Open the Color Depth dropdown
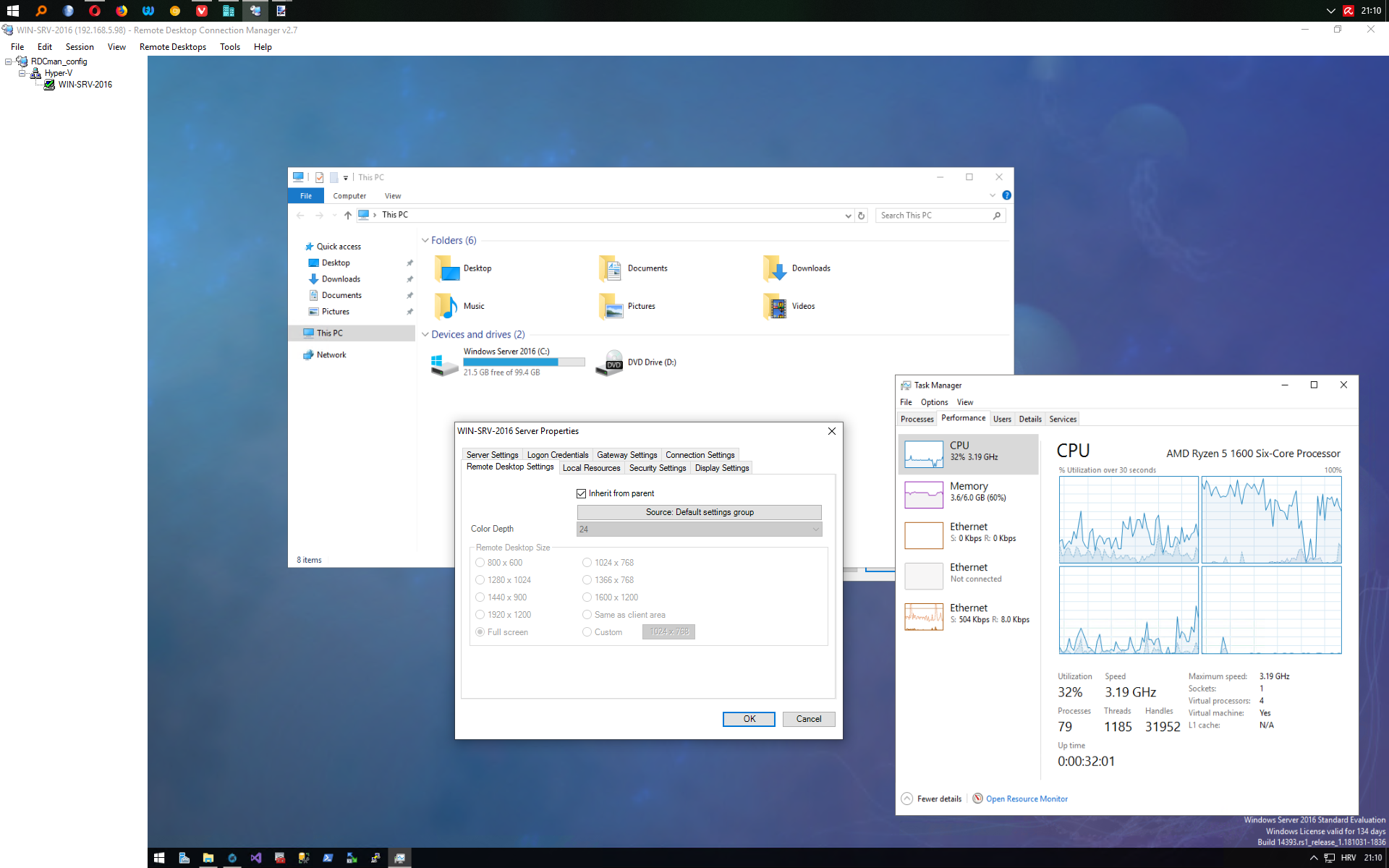This screenshot has height=868, width=1389. point(699,529)
